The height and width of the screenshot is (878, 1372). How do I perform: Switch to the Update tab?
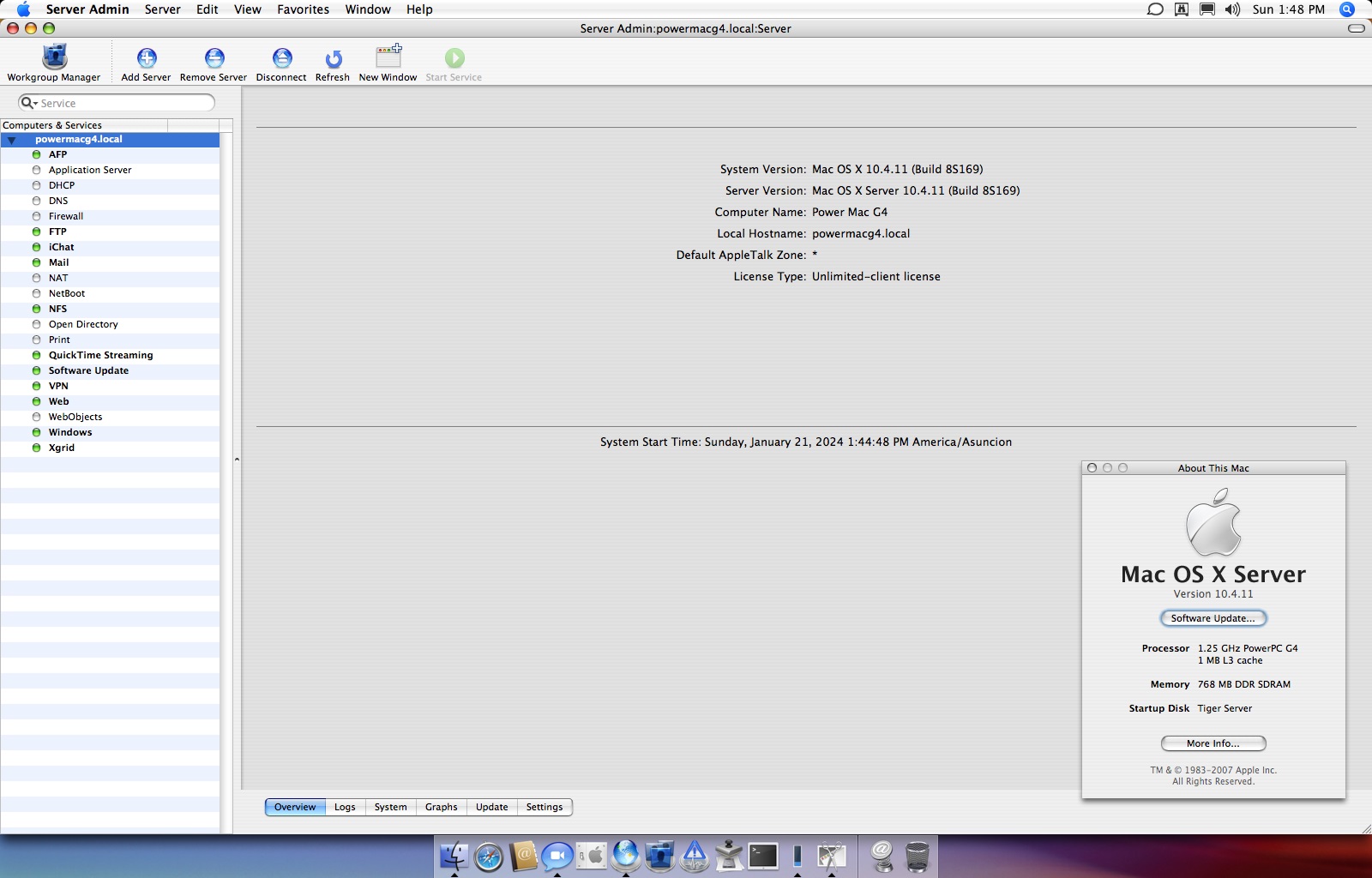click(491, 807)
